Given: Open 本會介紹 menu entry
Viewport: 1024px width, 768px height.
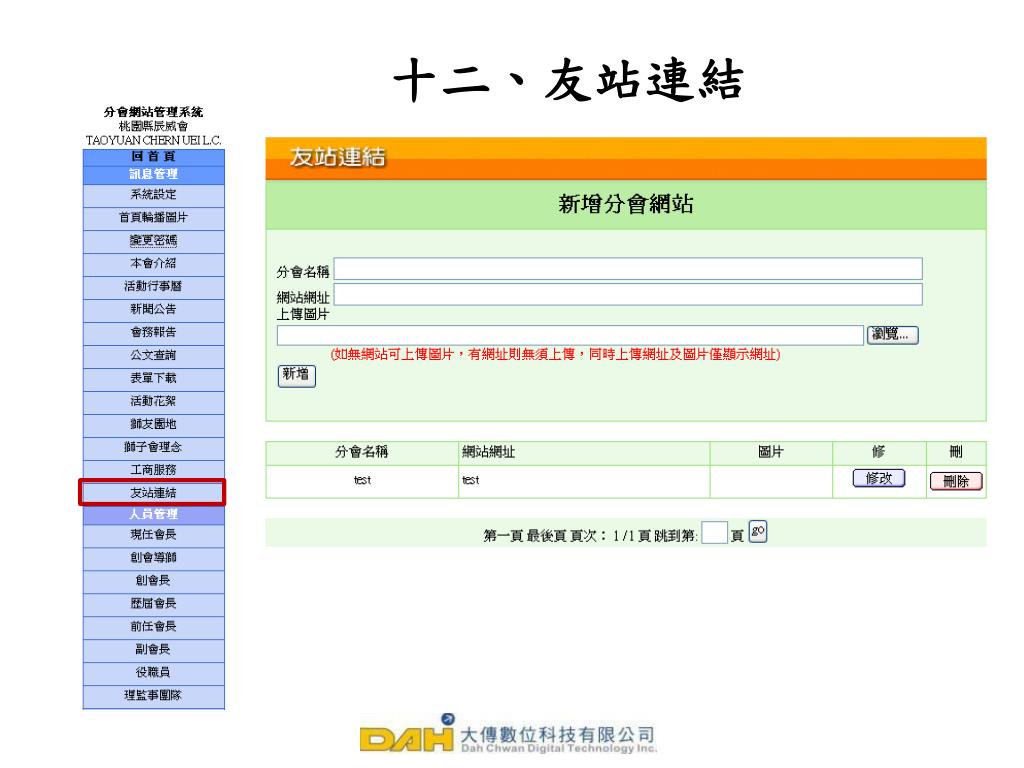Looking at the screenshot, I should point(153,263).
